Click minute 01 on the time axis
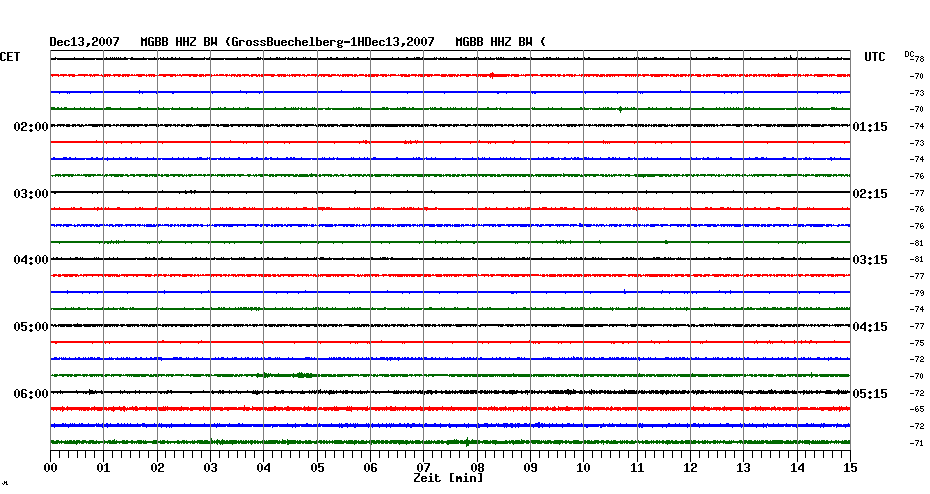930x494 pixels. [x=103, y=468]
